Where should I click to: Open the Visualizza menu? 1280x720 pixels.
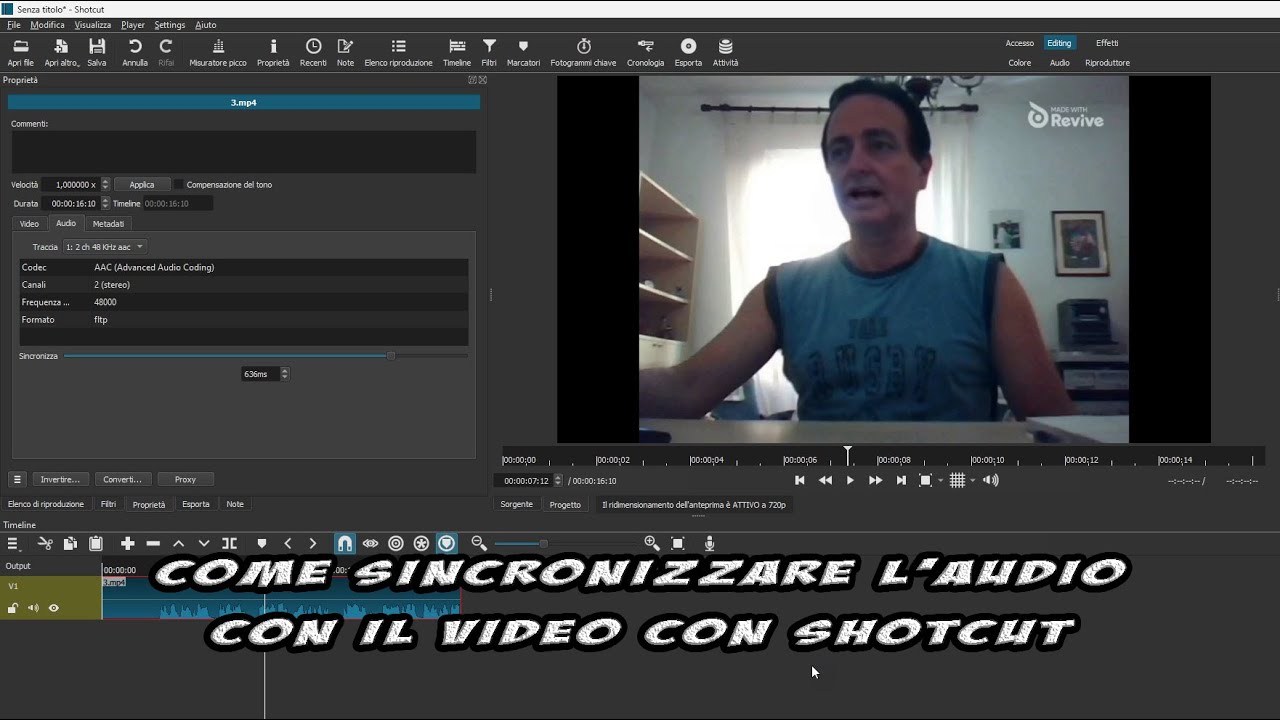click(x=93, y=24)
